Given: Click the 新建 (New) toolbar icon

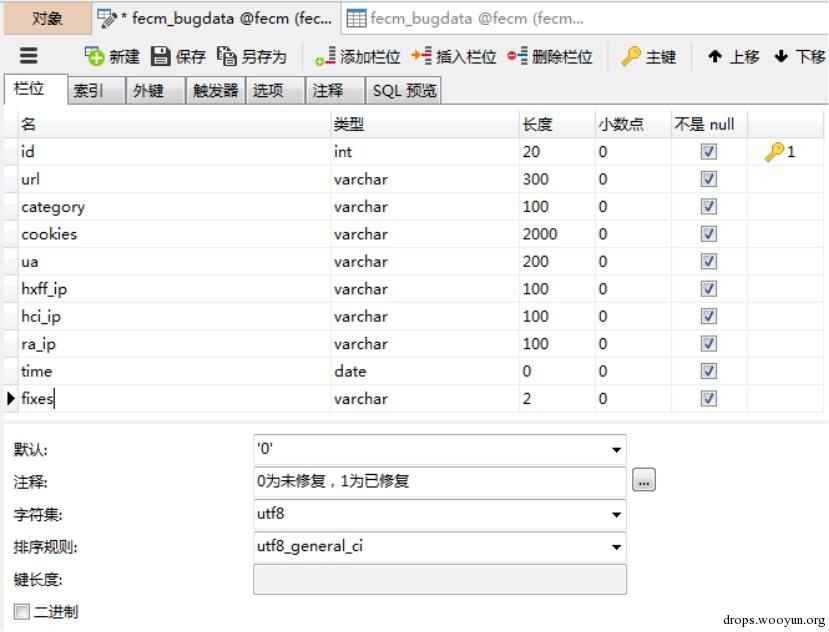Looking at the screenshot, I should coord(95,56).
